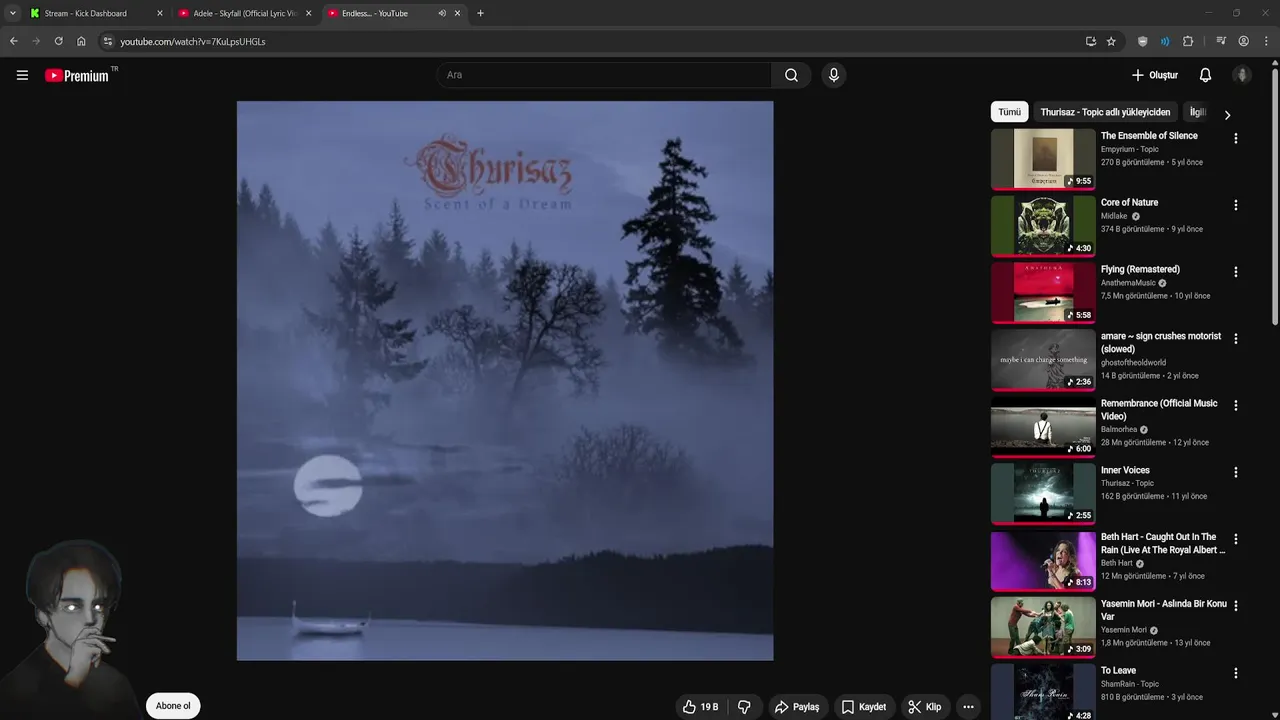Create a clip with Klip

click(x=924, y=707)
